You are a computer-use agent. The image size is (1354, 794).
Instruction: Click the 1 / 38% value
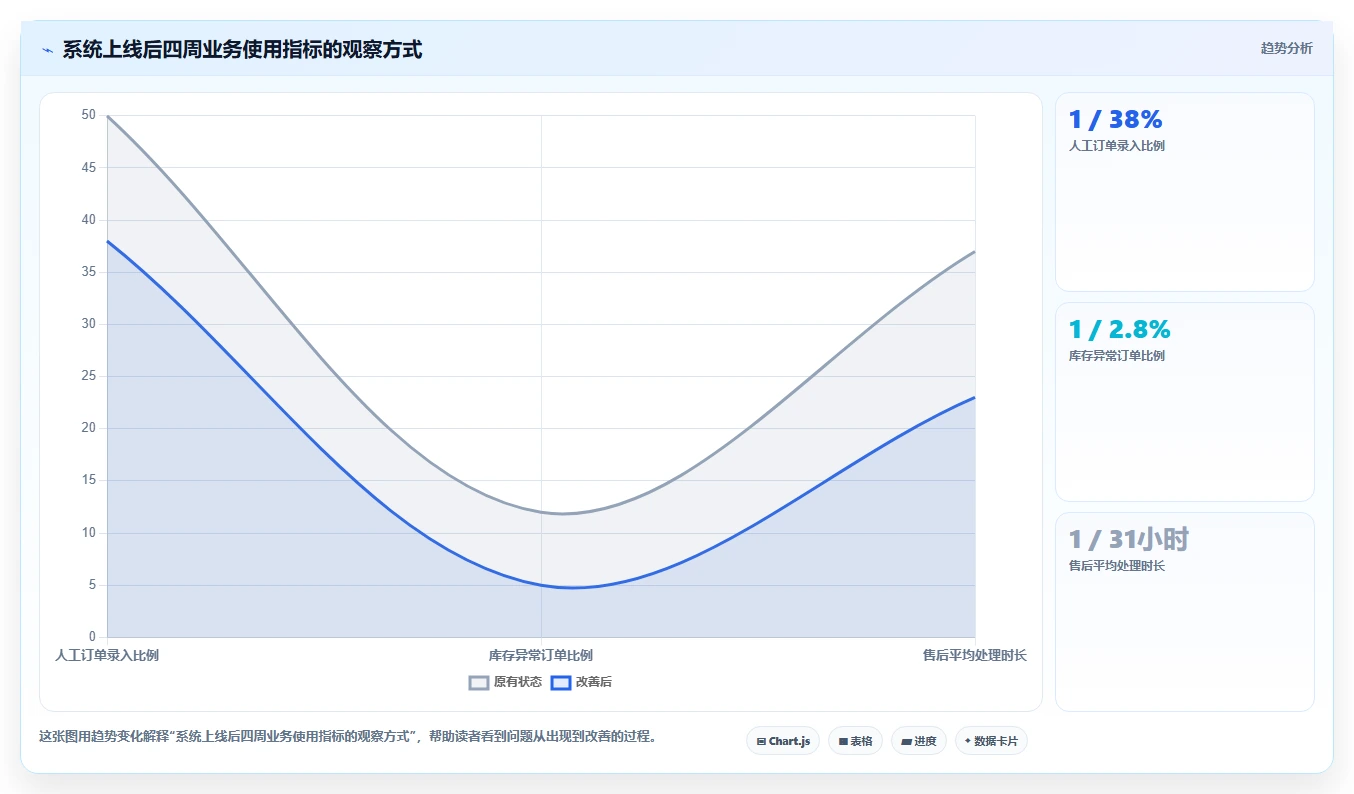[x=1115, y=120]
